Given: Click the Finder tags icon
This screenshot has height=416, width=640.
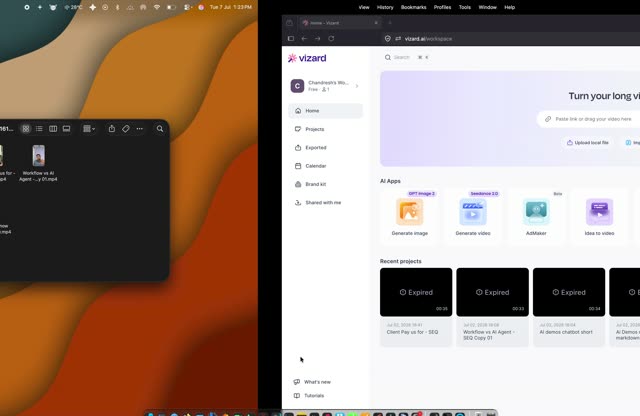Looking at the screenshot, I should 126,129.
